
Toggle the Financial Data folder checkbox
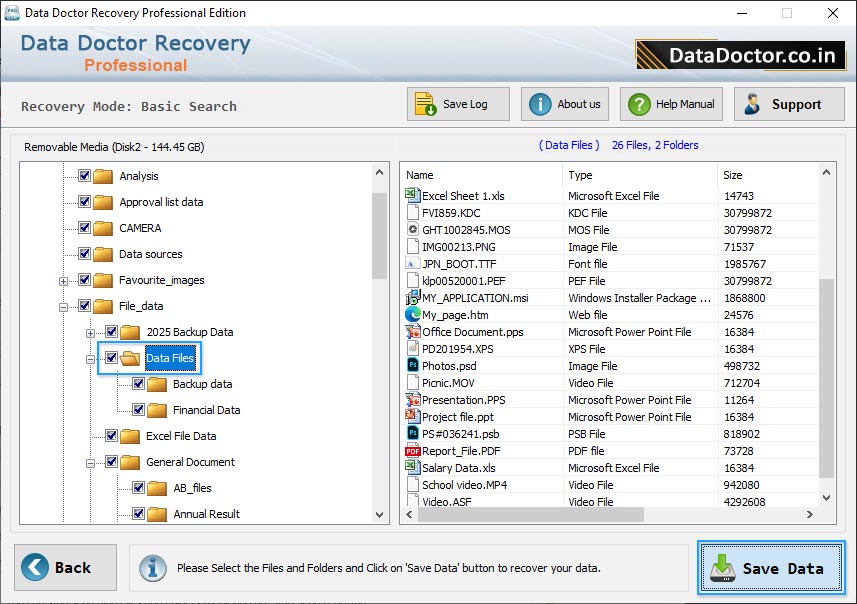tap(139, 410)
